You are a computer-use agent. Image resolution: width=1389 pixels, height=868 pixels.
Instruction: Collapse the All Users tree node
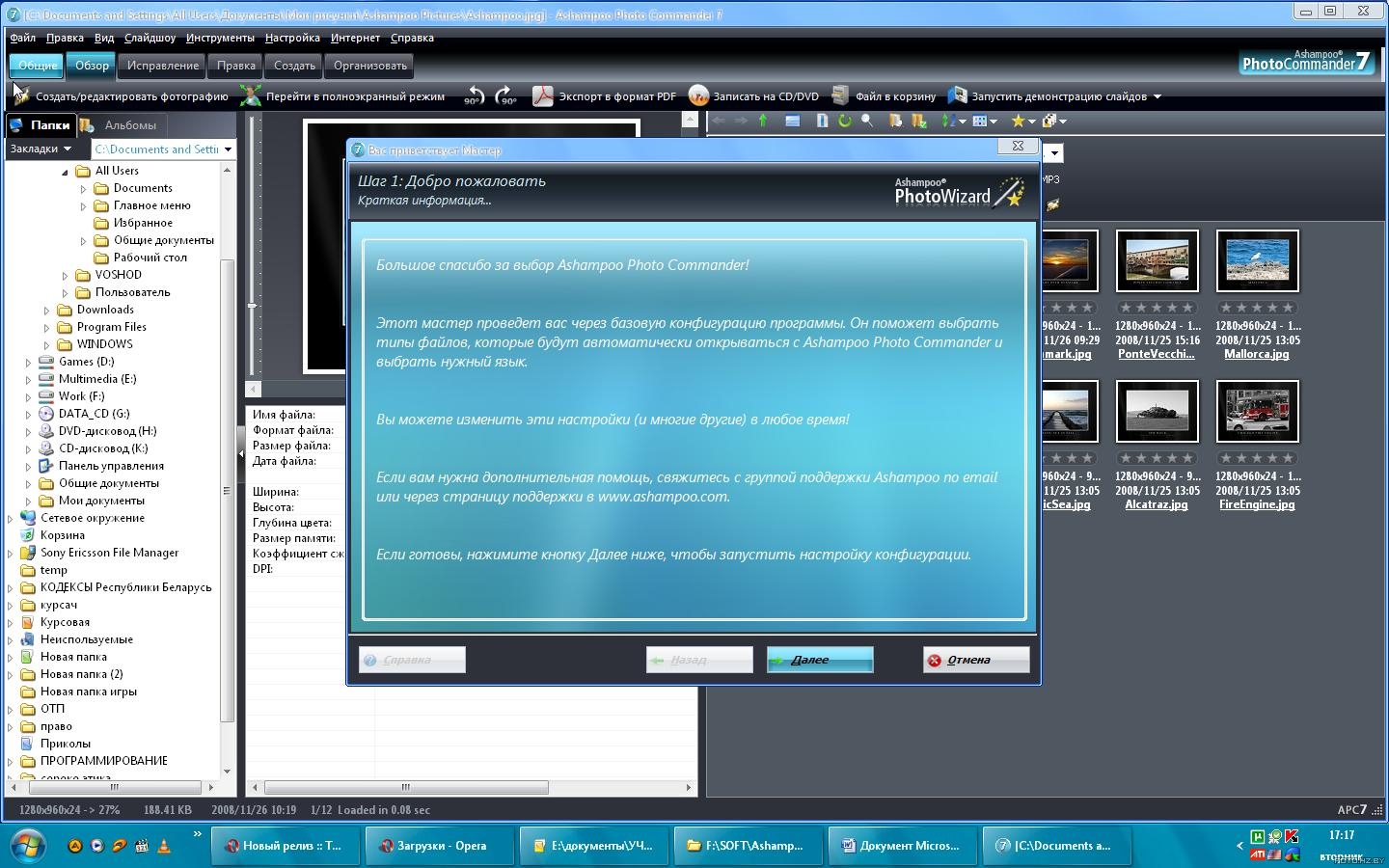click(65, 172)
